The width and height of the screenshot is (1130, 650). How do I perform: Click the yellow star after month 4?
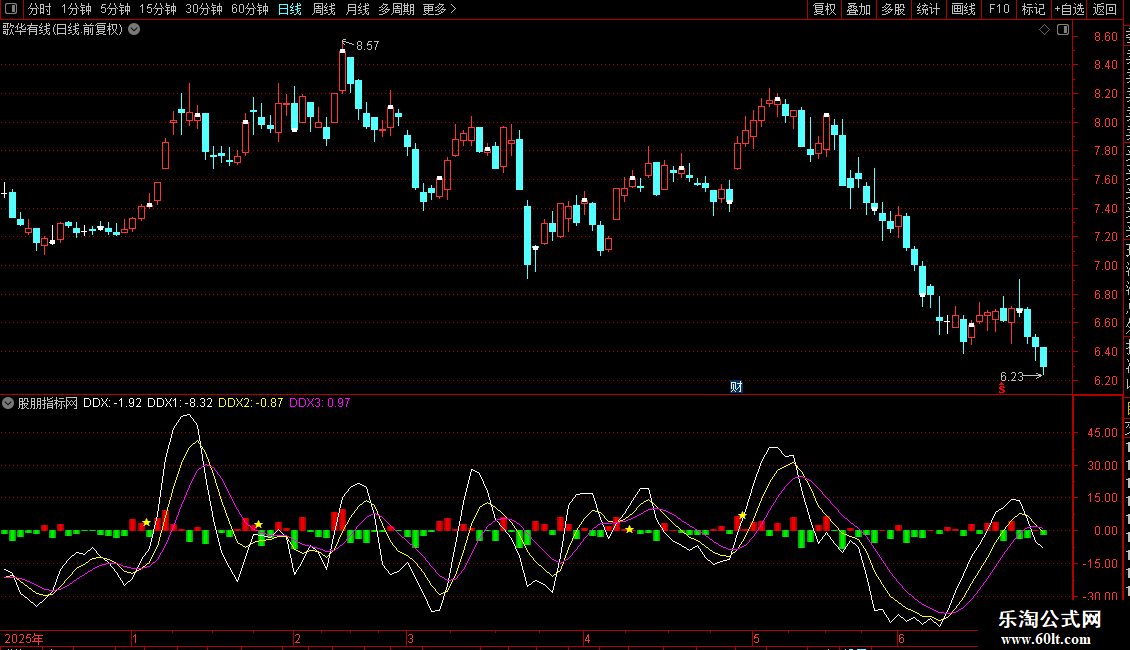click(629, 530)
